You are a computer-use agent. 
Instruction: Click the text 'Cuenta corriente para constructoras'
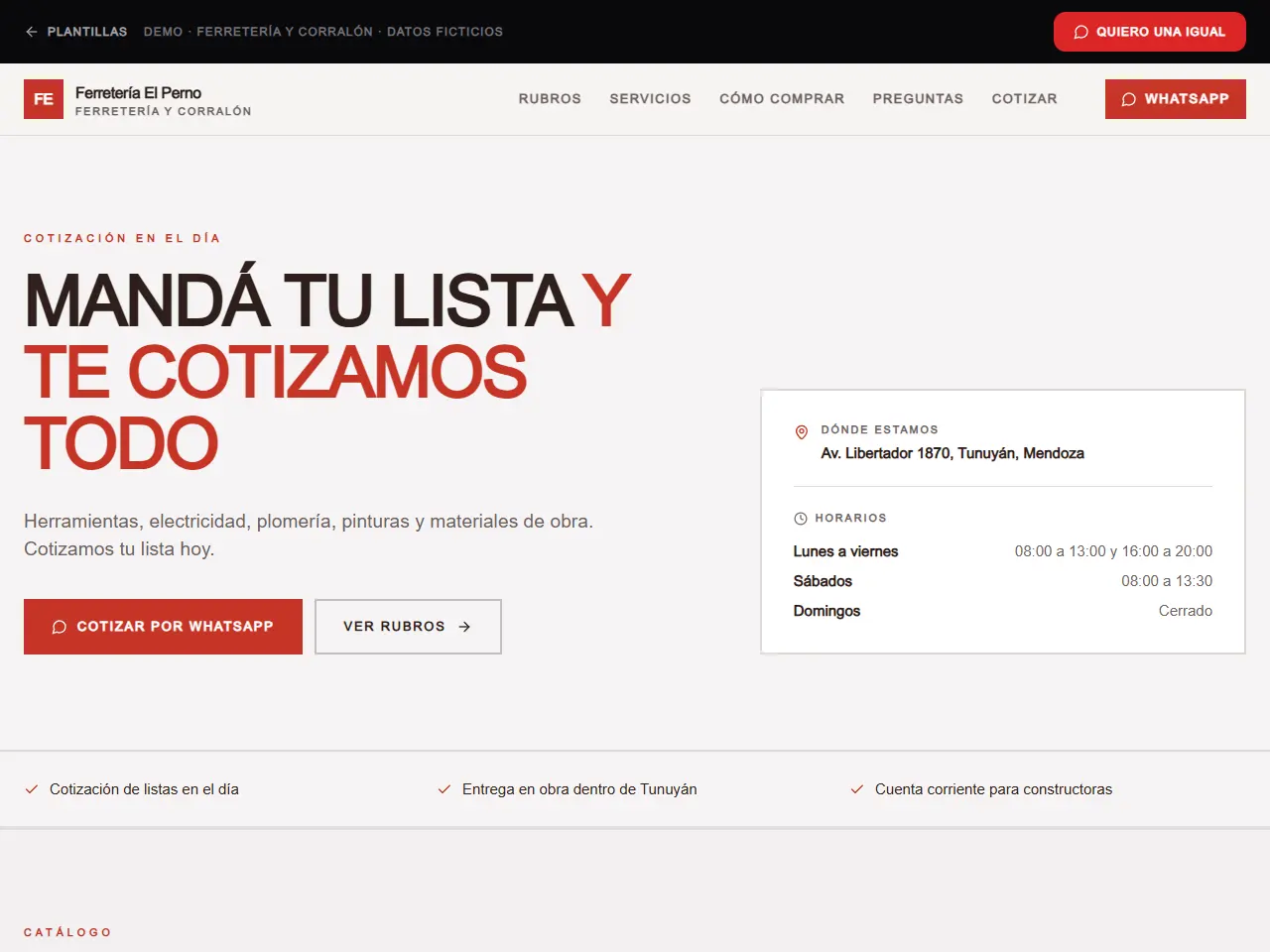[x=993, y=789]
